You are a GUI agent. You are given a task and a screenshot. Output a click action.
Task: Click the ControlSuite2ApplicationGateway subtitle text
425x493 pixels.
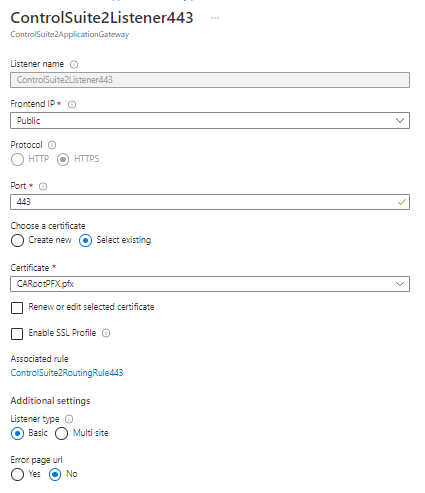(70, 34)
